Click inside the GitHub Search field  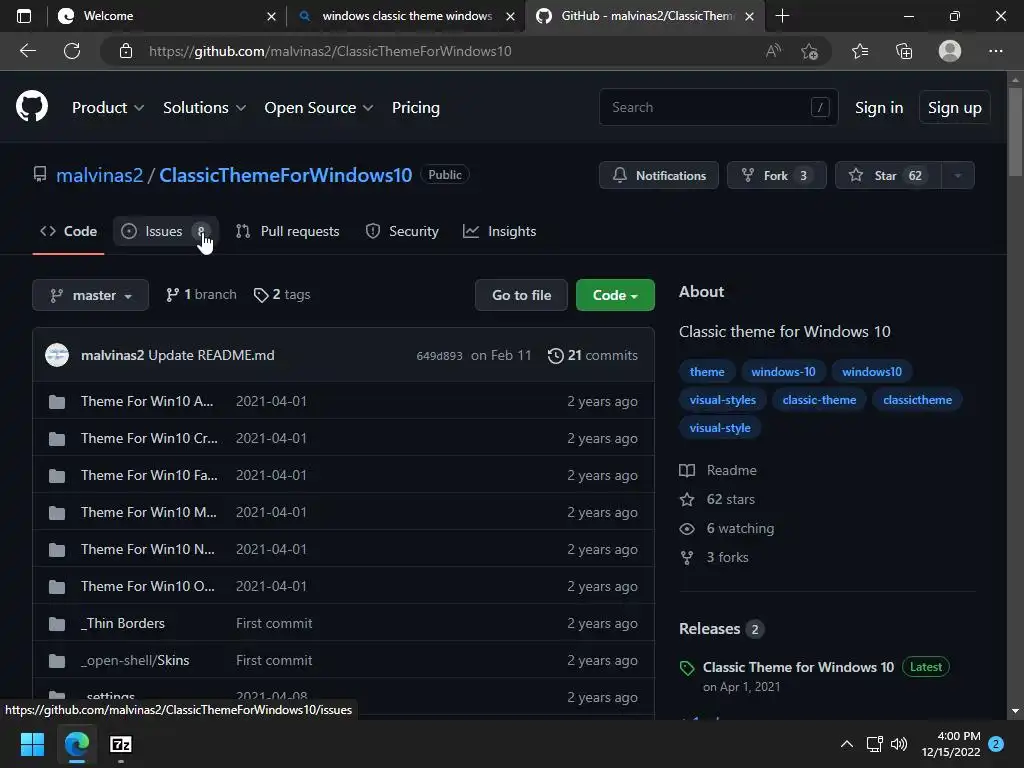[718, 107]
